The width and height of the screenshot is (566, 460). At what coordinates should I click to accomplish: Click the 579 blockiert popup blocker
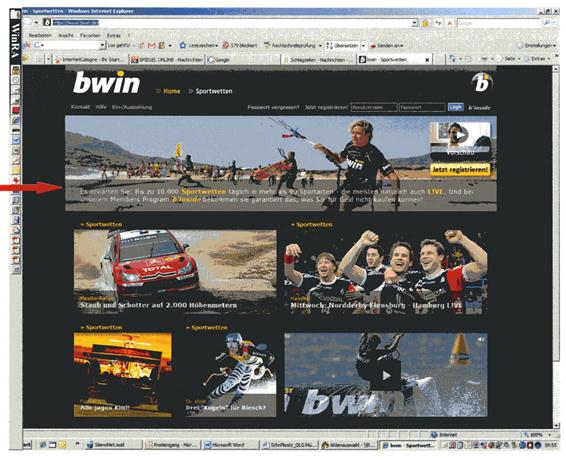240,45
